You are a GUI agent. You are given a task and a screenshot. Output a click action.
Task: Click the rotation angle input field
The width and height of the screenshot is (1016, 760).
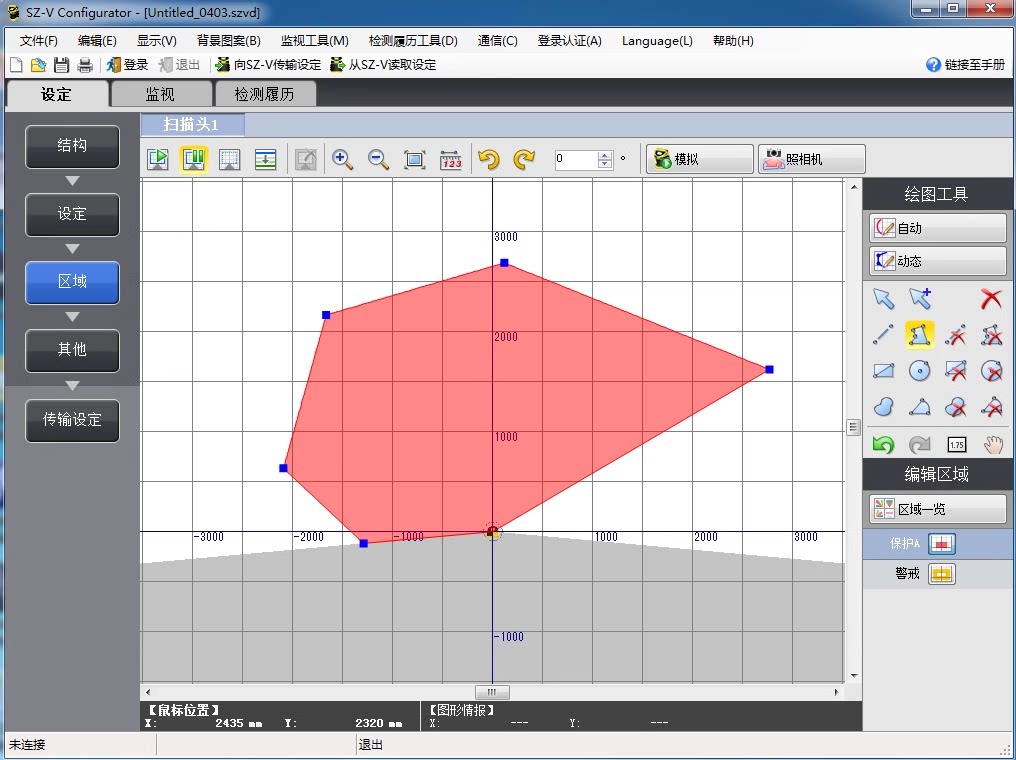[576, 159]
